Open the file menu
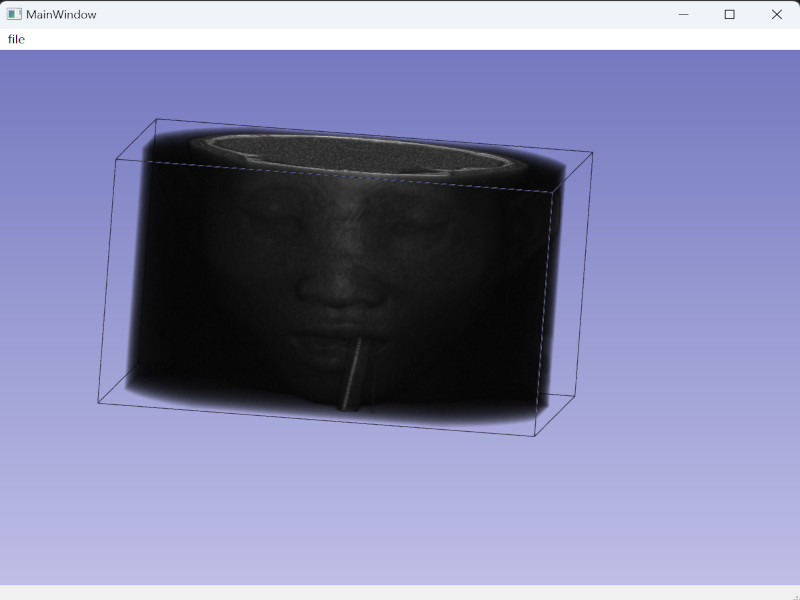Viewport: 800px width, 600px height. 16,39
